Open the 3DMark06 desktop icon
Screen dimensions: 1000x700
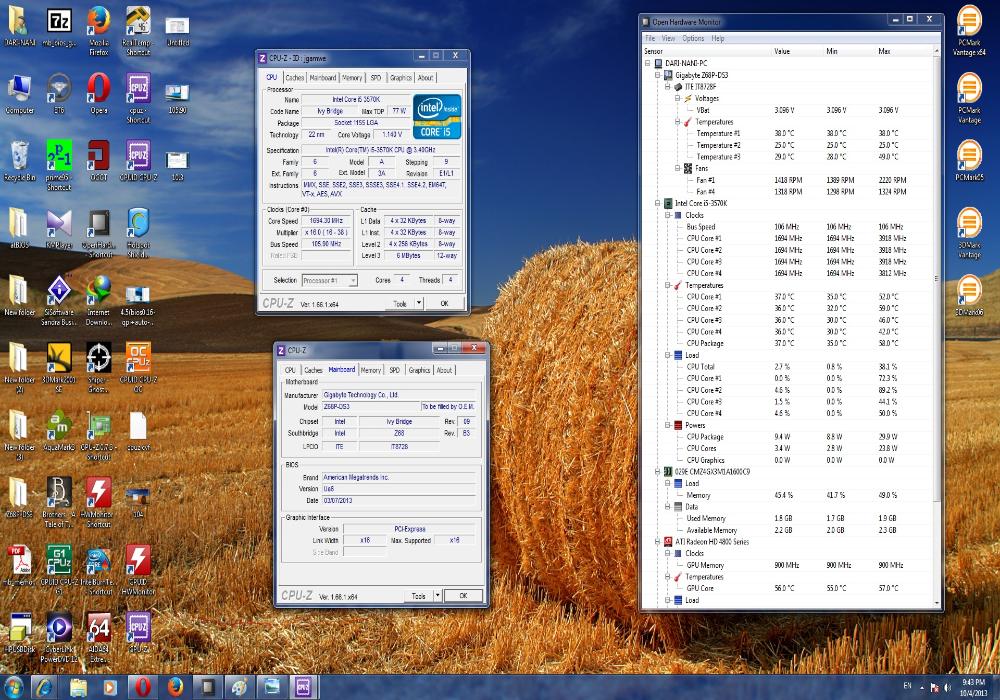tap(969, 295)
